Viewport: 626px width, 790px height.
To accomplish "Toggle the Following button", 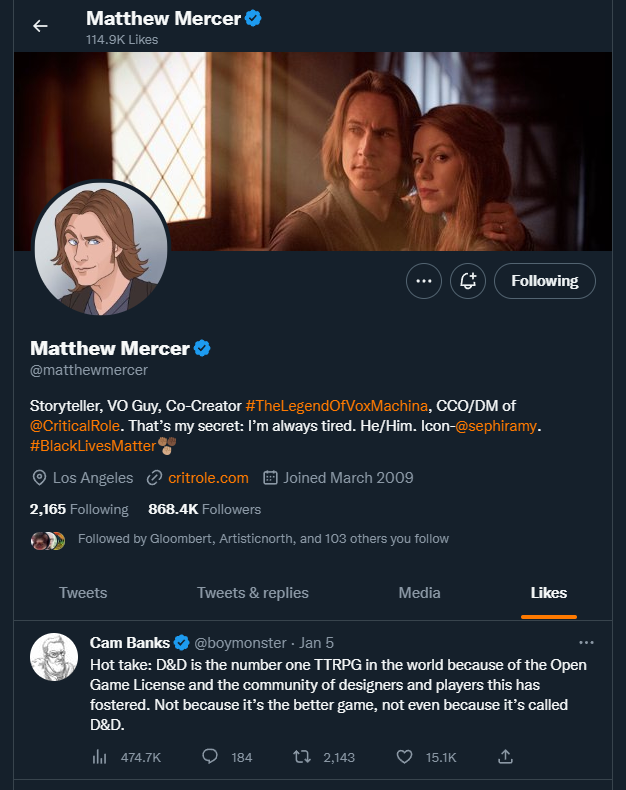I will (545, 281).
